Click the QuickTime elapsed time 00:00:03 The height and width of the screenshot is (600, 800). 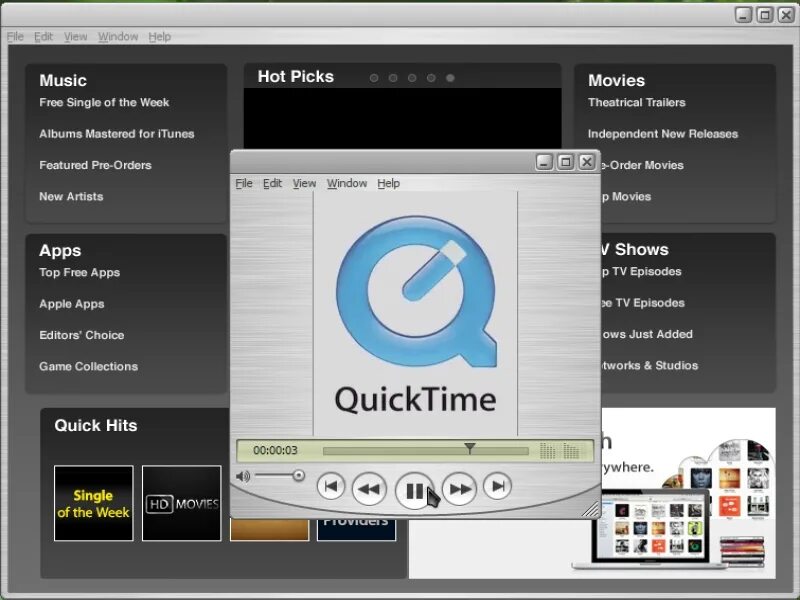(x=275, y=451)
